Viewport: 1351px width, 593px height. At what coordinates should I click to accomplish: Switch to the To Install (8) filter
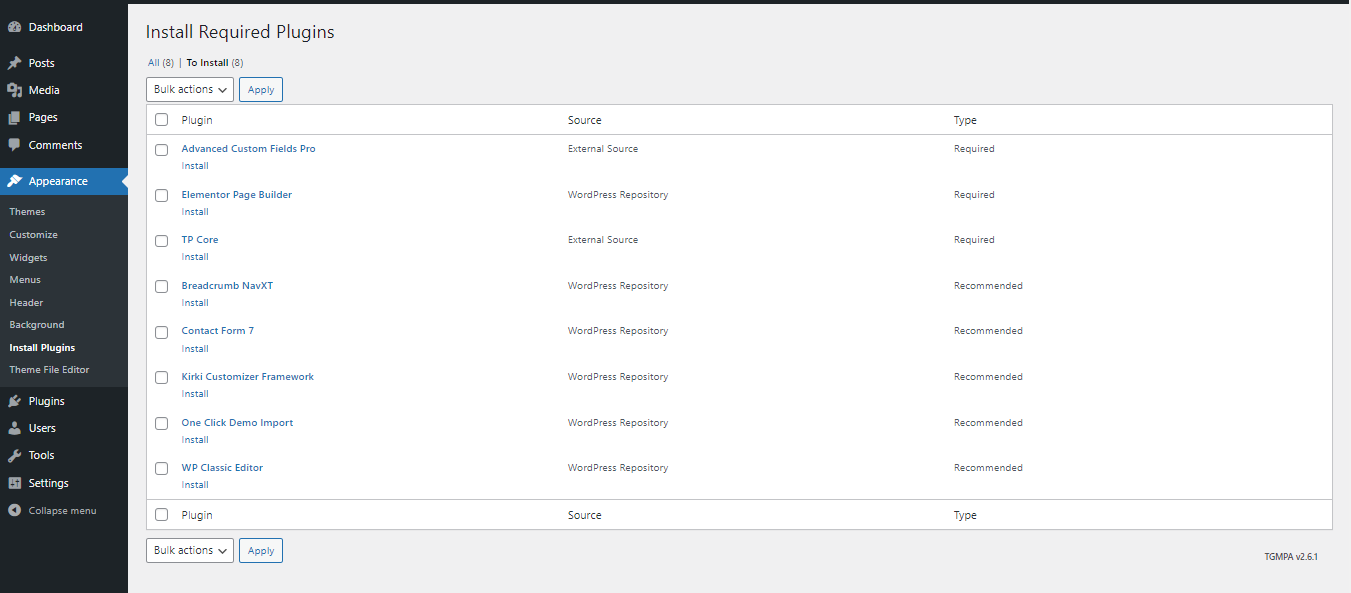pos(215,63)
